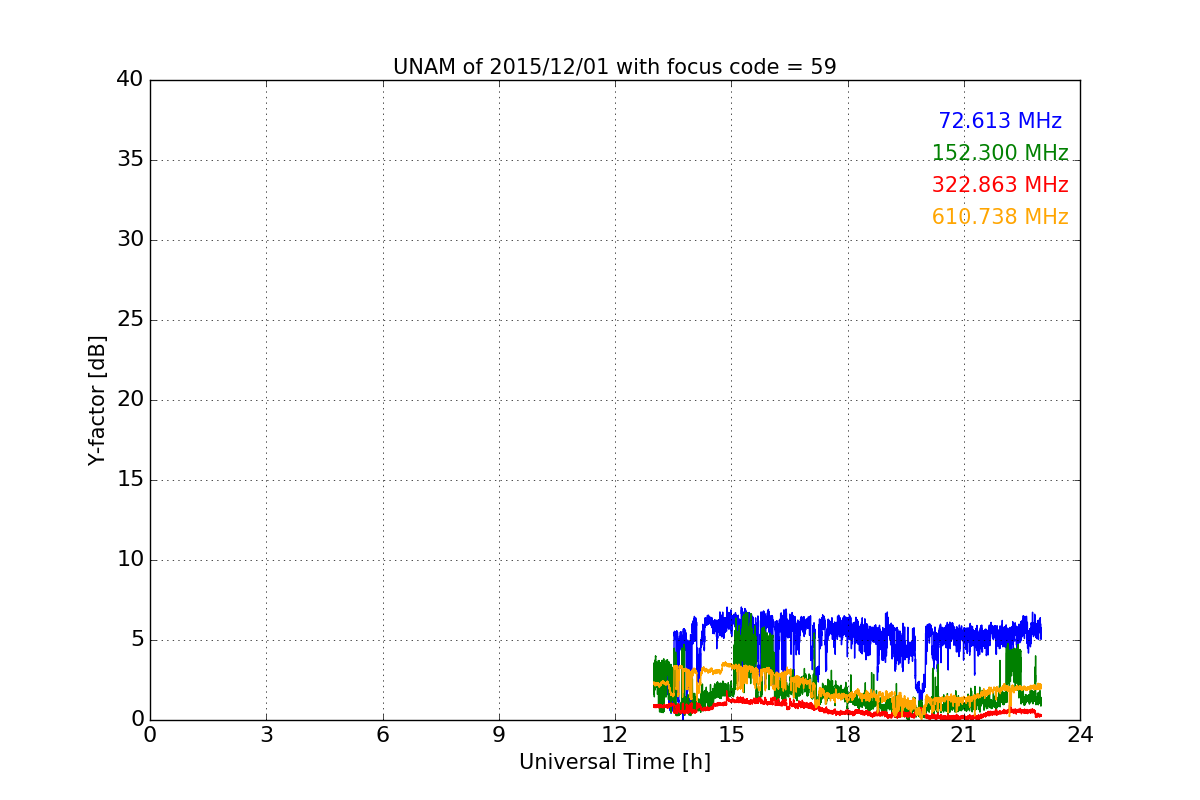Click the plot title 'UNAM of 2015/12/01 with focus code = 59'
1200x800 pixels.
click(615, 67)
